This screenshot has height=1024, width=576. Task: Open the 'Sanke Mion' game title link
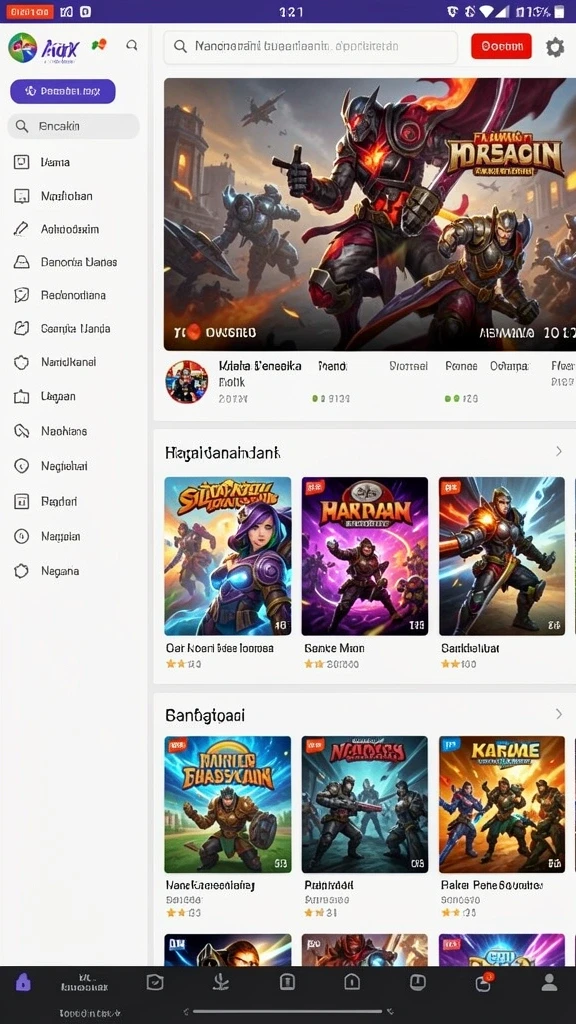coord(334,648)
